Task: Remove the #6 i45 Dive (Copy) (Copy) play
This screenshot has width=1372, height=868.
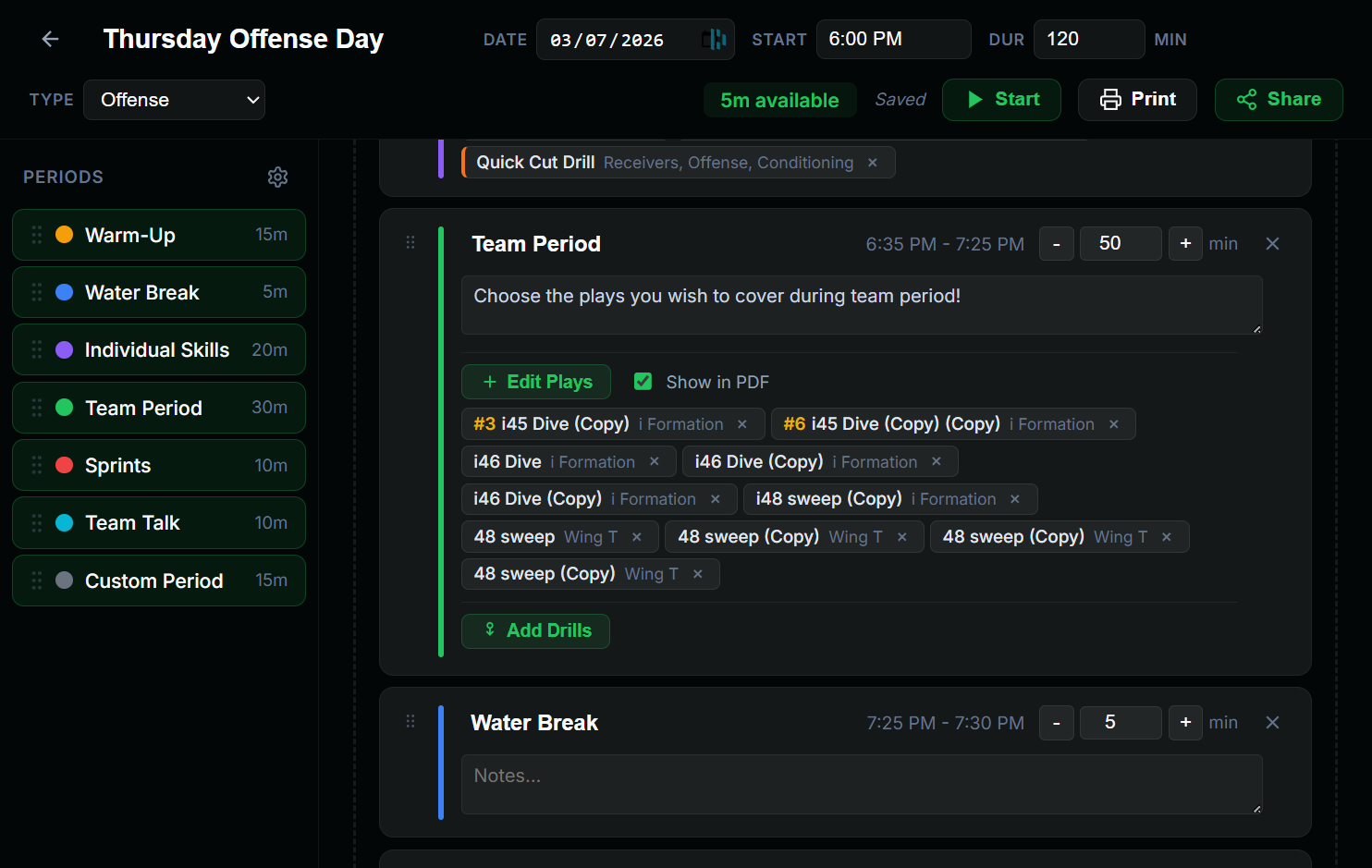Action: point(1114,424)
